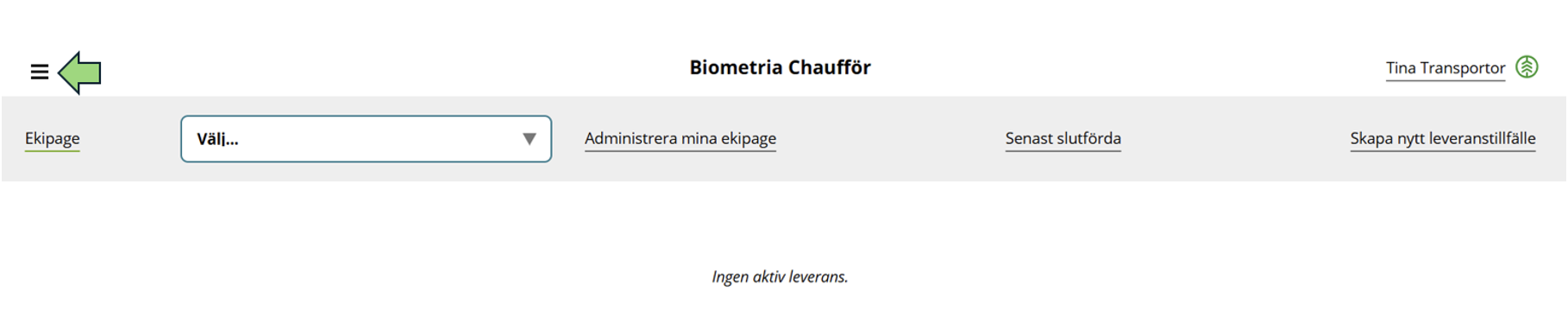Click the Biometria Chaufför page title
Viewport: 1568px width, 316px height.
(x=780, y=67)
